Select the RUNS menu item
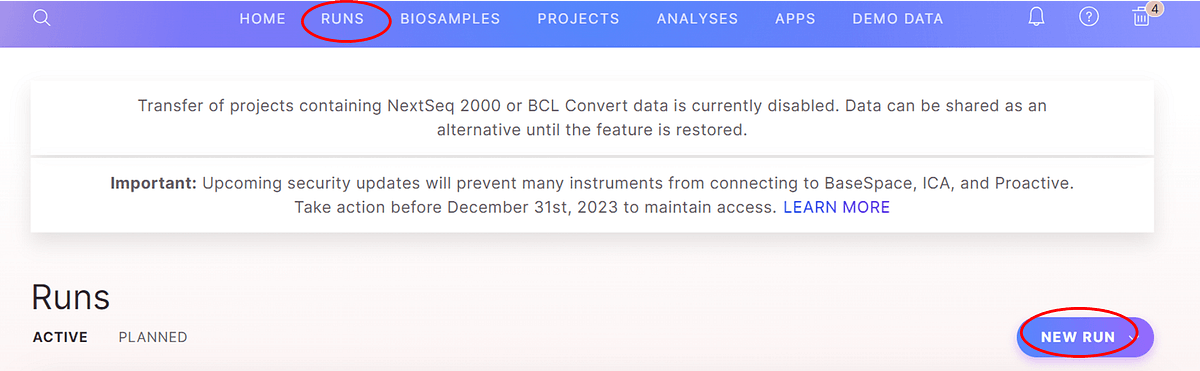 [x=343, y=19]
